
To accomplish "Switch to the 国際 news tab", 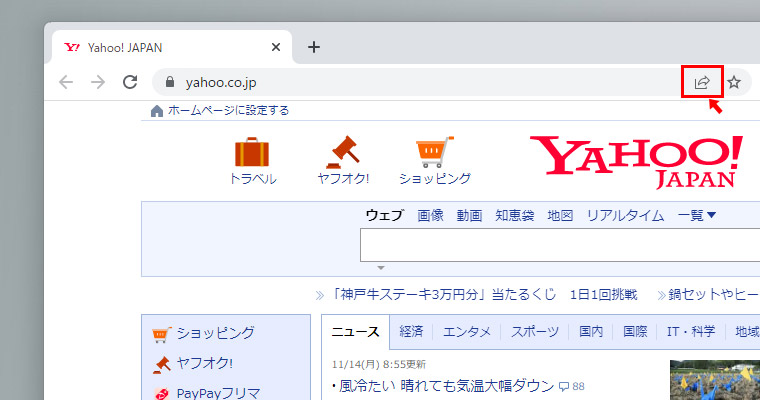I will pos(635,332).
